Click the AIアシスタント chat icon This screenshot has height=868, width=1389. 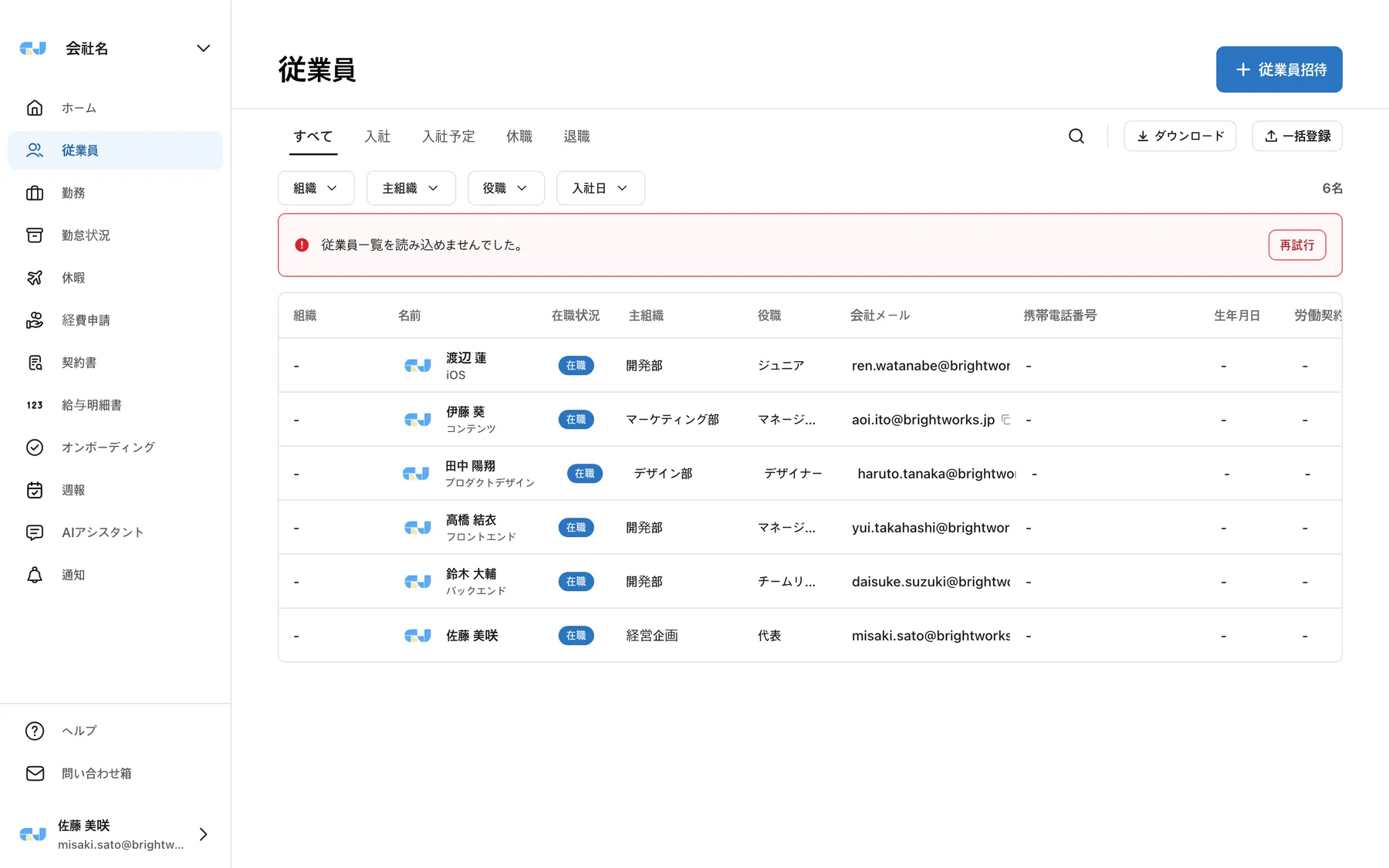click(x=35, y=532)
